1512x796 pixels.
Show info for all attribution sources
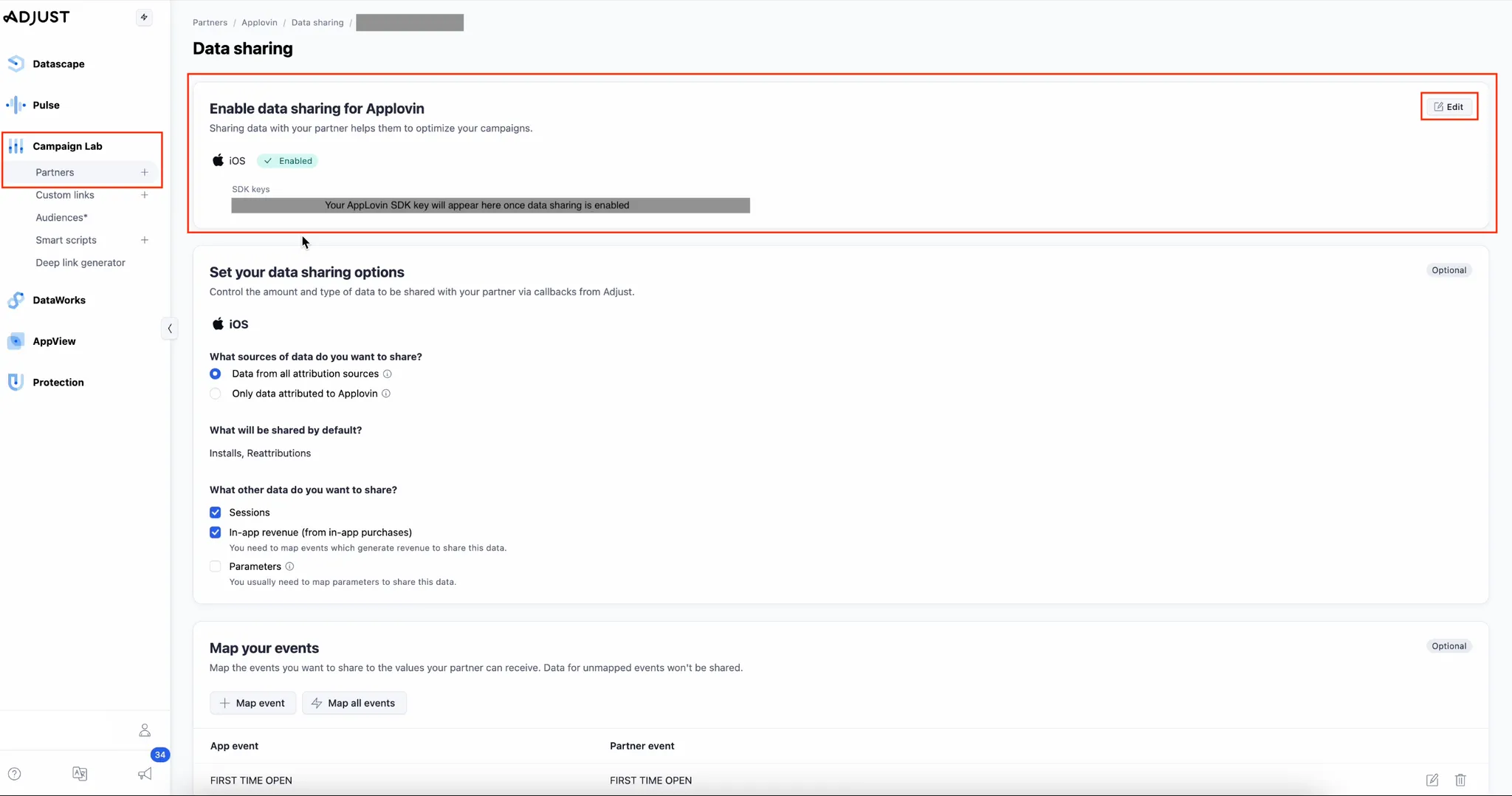click(387, 374)
